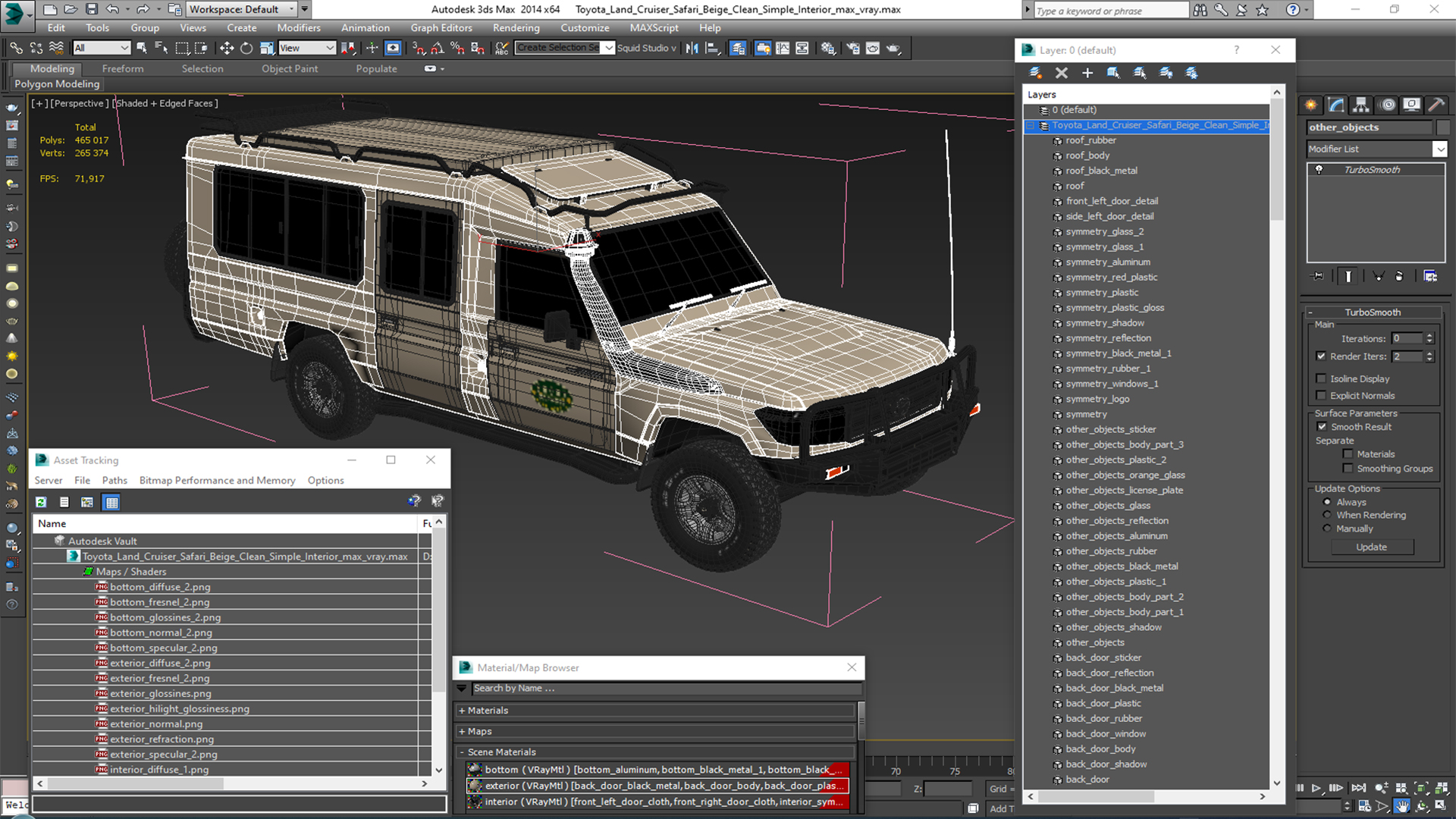Click Select and Rotate tool in main toolbar
The height and width of the screenshot is (819, 1456).
tap(246, 48)
